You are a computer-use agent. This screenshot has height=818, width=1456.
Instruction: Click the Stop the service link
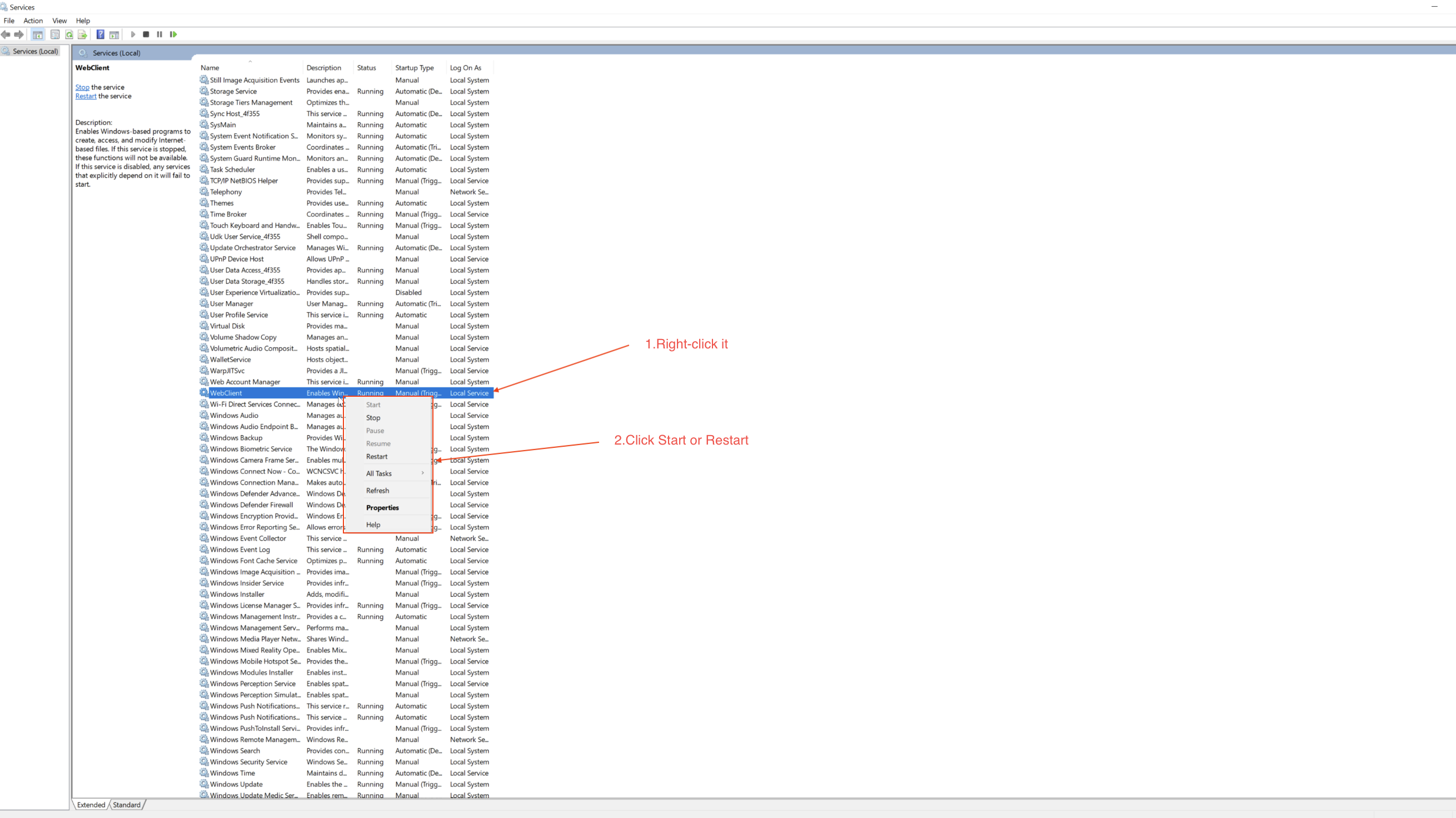tap(82, 87)
